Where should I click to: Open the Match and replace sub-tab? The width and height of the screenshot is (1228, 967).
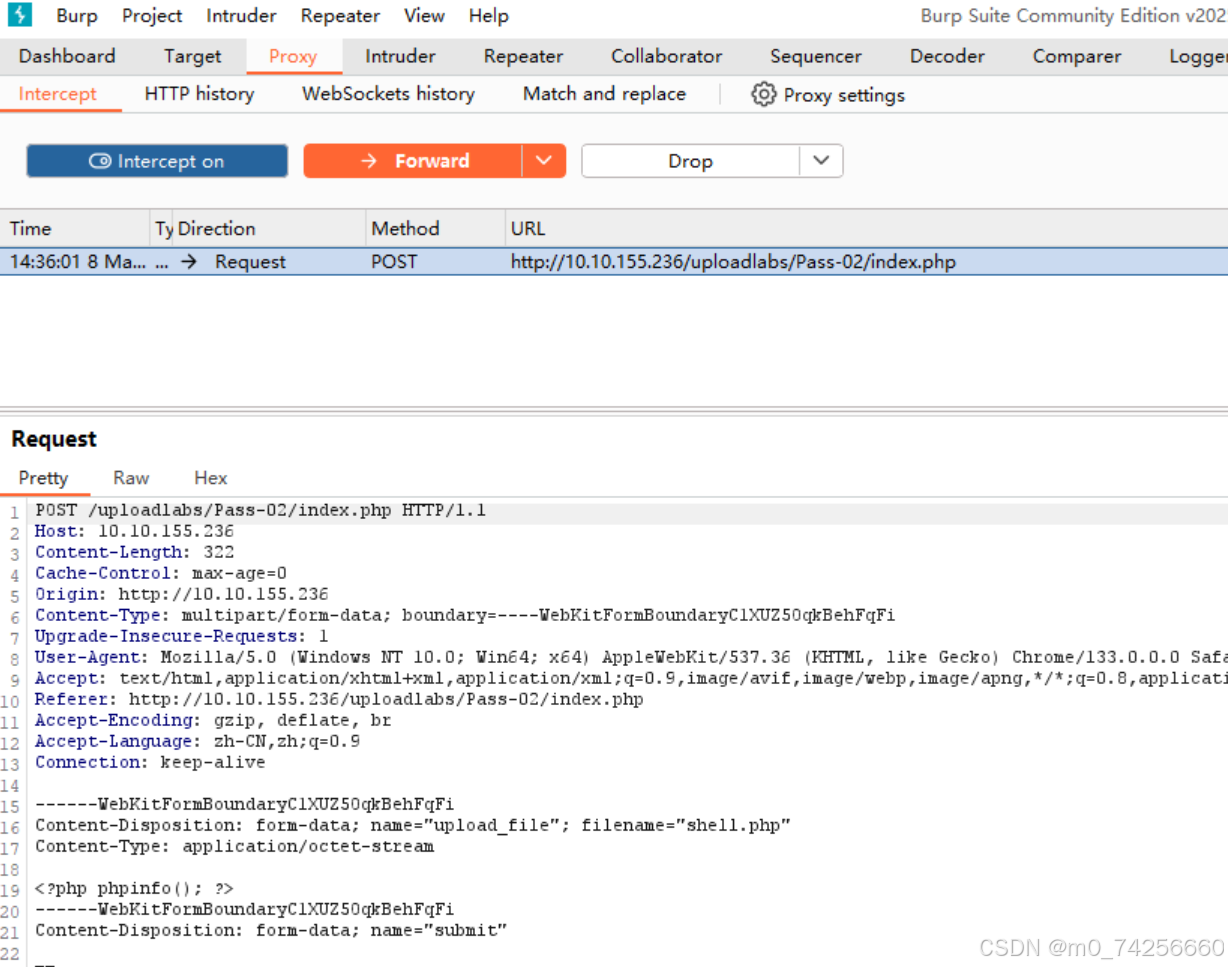[x=604, y=94]
